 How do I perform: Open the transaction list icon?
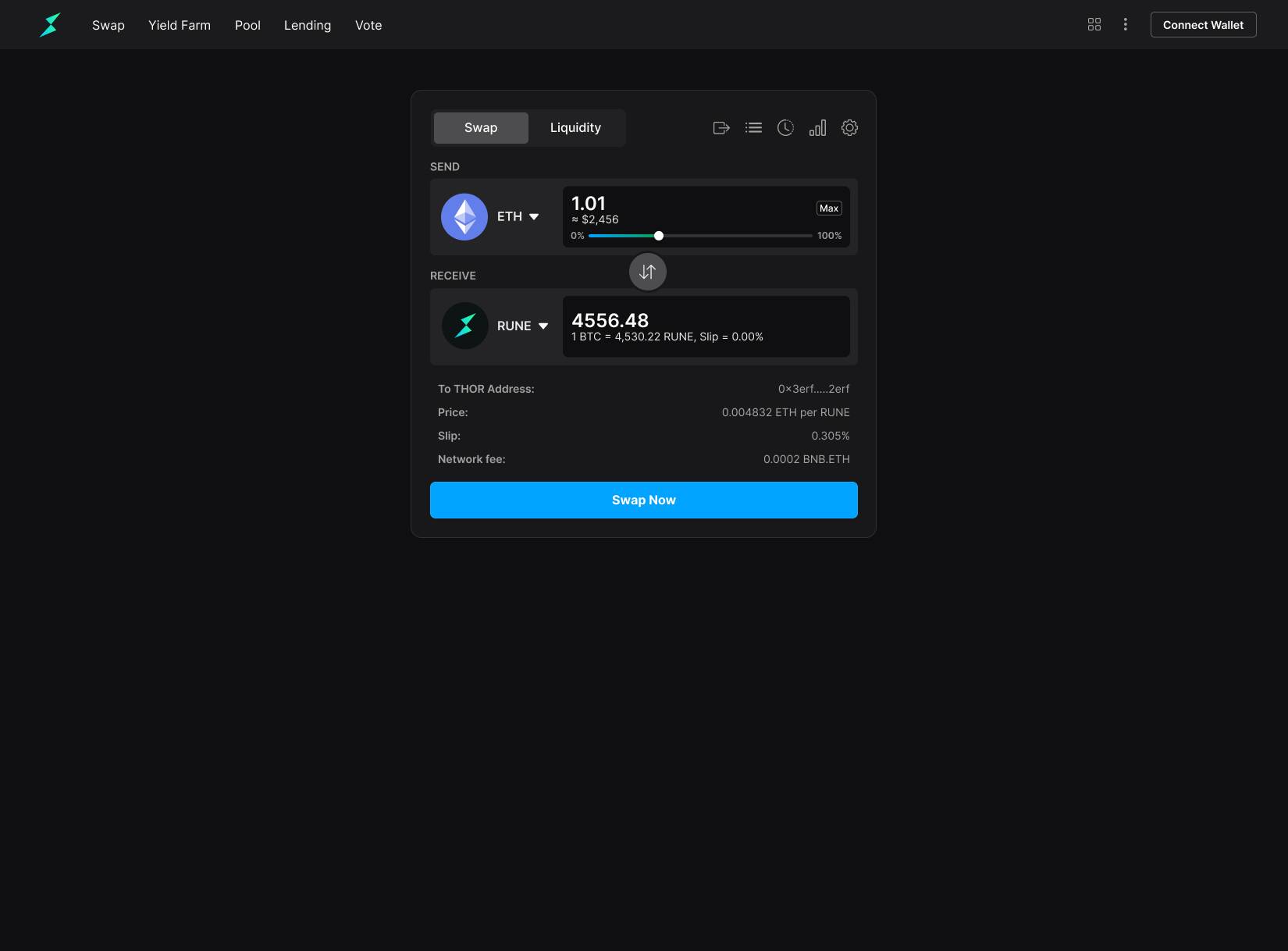pyautogui.click(x=753, y=128)
